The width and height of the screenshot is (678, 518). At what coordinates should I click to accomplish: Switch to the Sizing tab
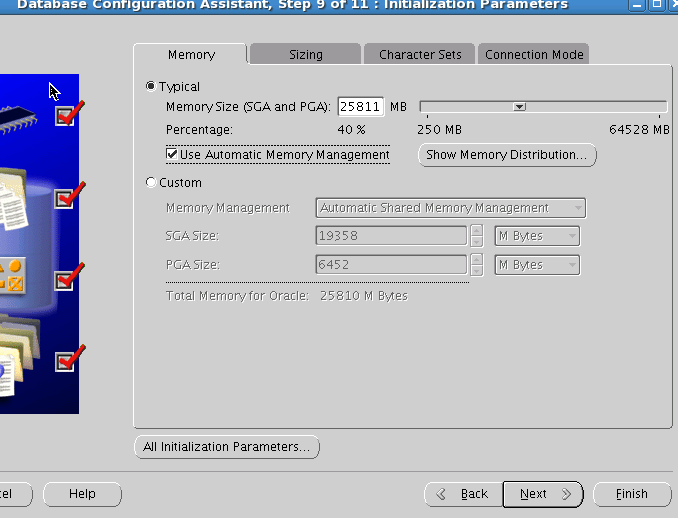(306, 54)
